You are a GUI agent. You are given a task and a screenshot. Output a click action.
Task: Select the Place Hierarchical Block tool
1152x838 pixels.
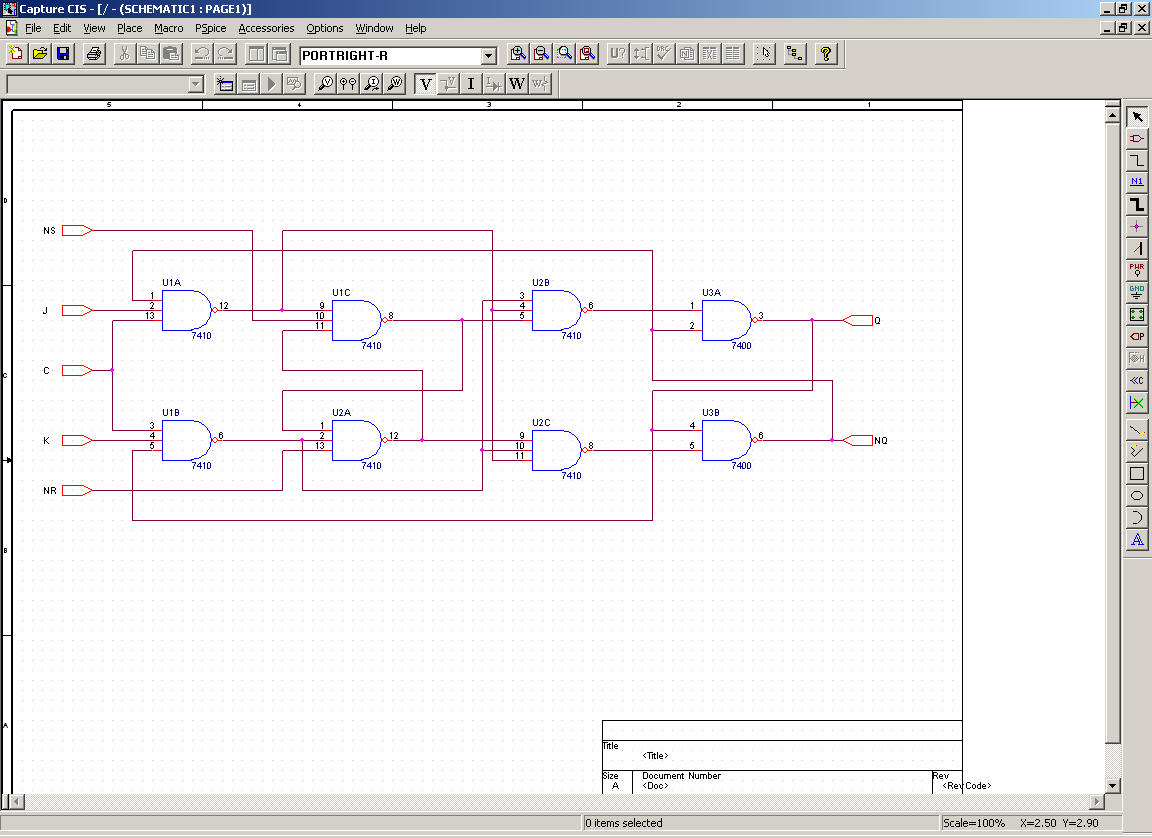coord(1137,314)
